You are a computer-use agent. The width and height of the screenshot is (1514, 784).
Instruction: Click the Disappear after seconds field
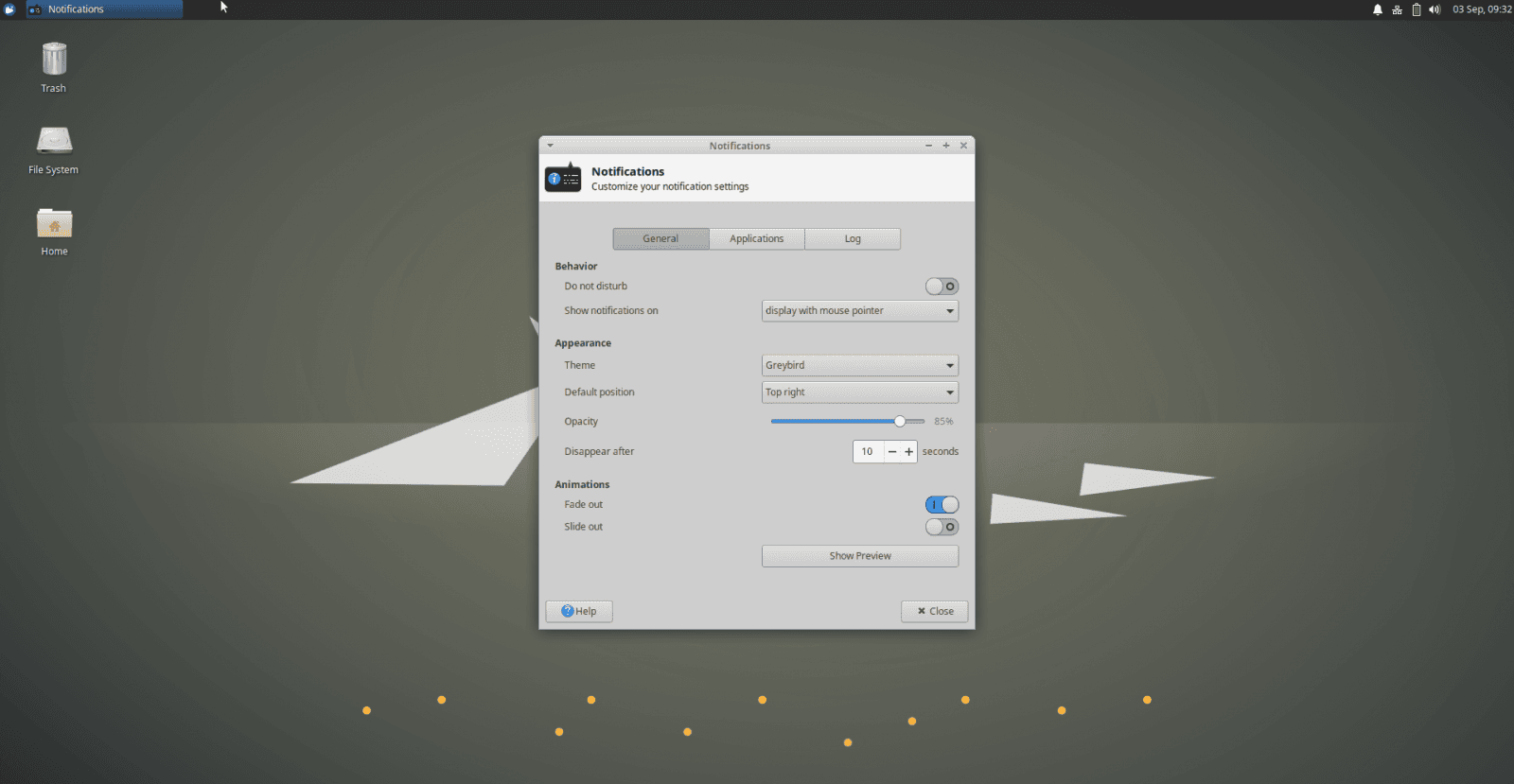click(868, 452)
